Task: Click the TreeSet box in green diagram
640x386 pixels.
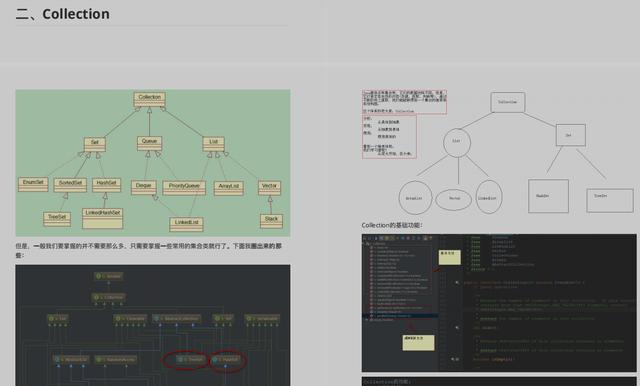Action: tap(57, 219)
